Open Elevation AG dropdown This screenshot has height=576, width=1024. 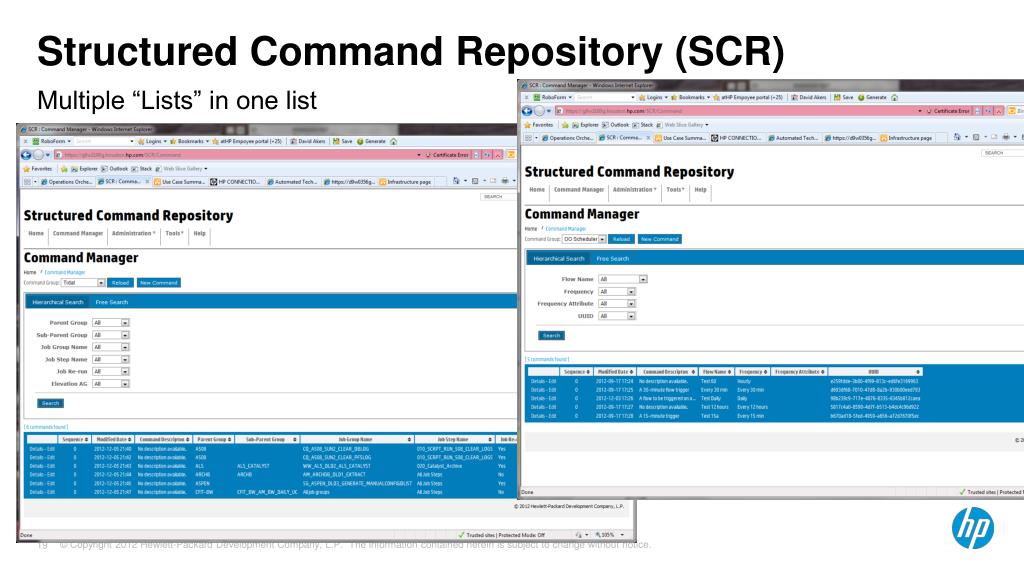(x=110, y=384)
